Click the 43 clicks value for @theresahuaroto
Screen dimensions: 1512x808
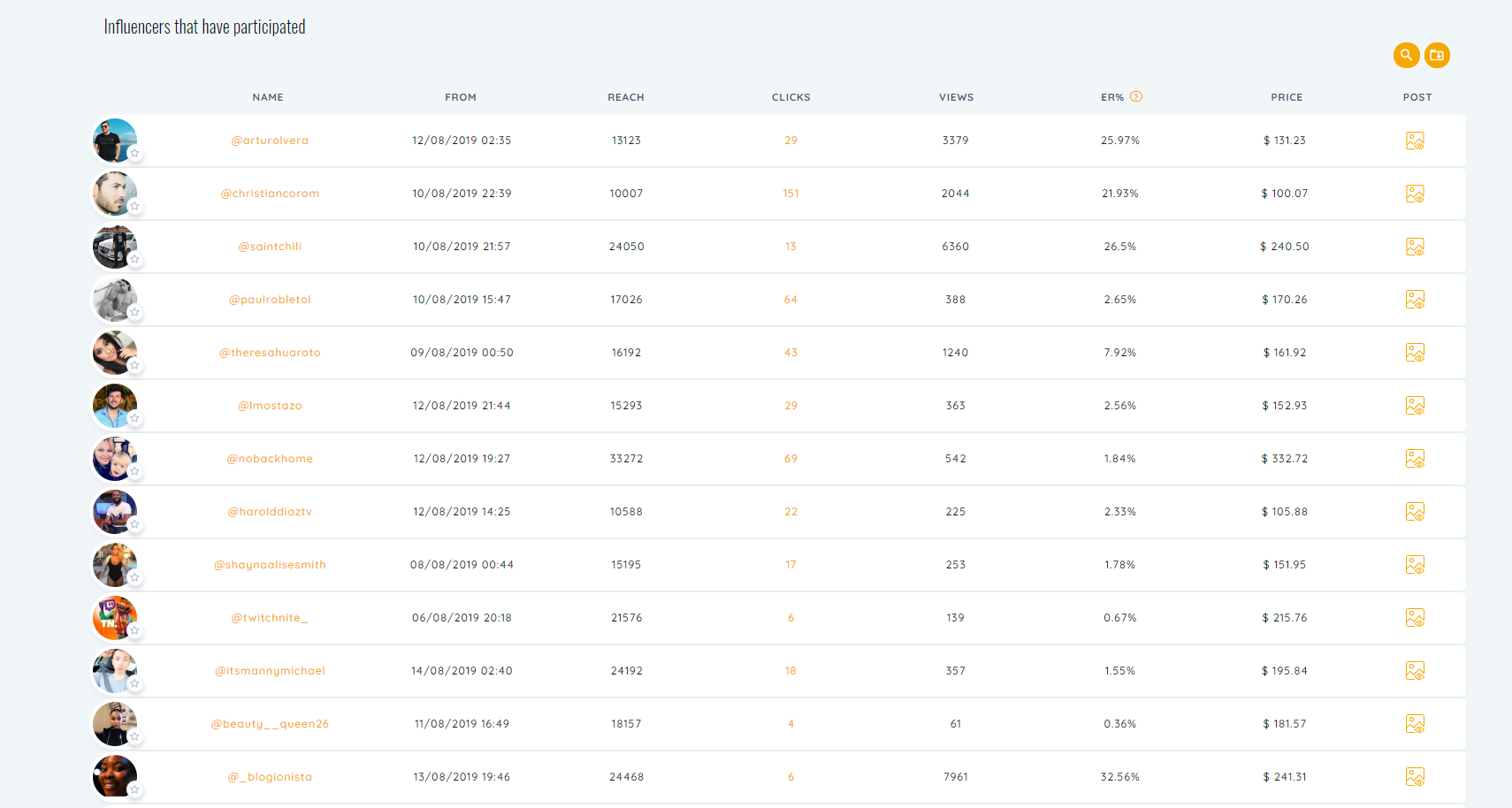tap(790, 353)
